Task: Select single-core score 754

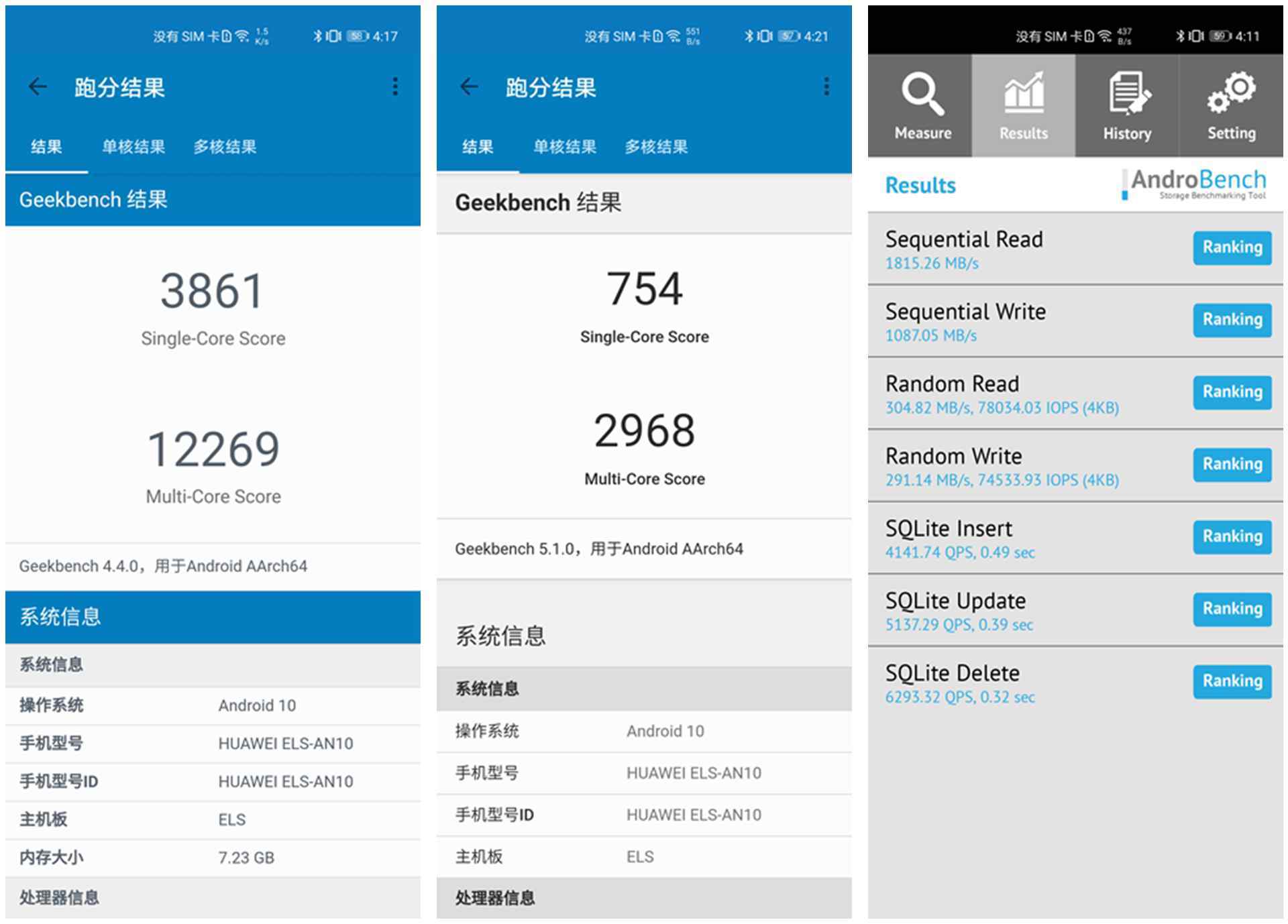Action: 644,289
